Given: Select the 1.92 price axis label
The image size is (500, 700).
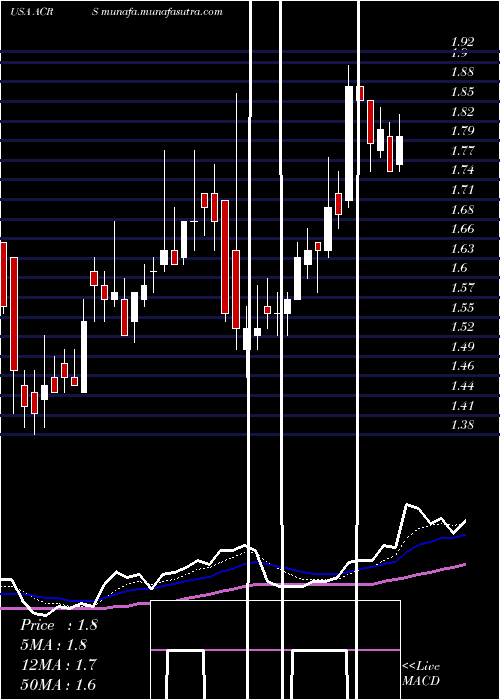Looking at the screenshot, I should pos(462,42).
